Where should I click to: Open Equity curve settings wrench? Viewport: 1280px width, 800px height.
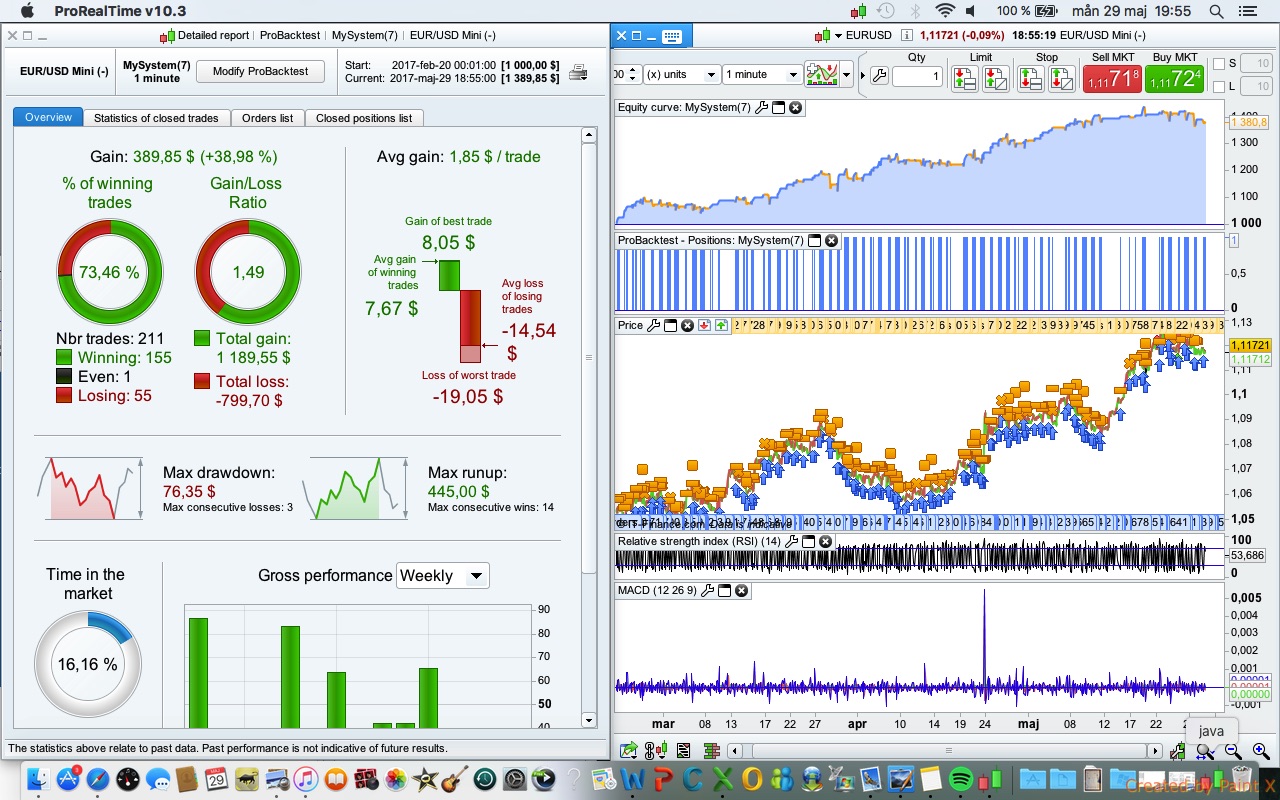762,107
